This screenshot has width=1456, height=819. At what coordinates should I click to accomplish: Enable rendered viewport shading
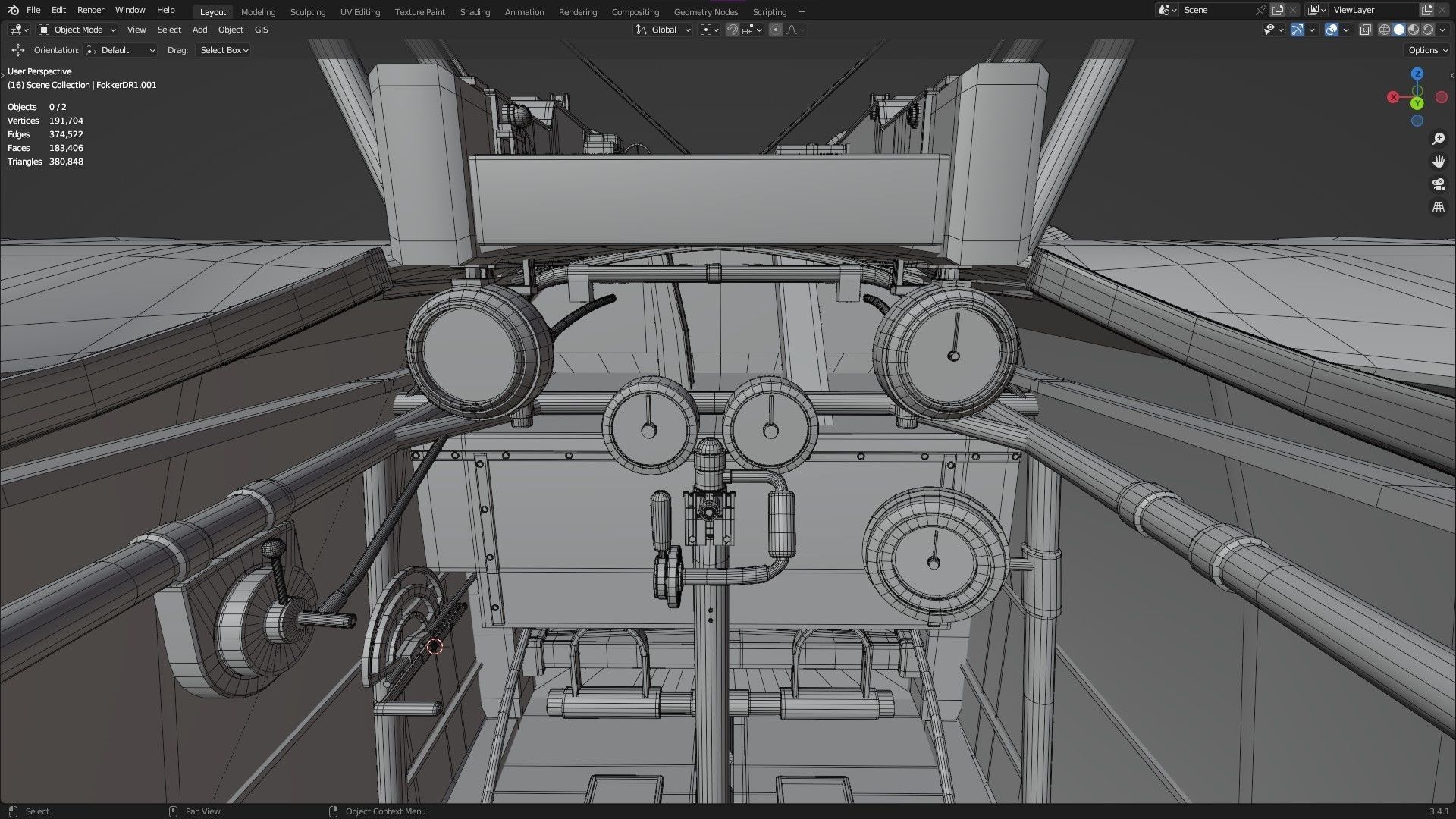[x=1429, y=30]
